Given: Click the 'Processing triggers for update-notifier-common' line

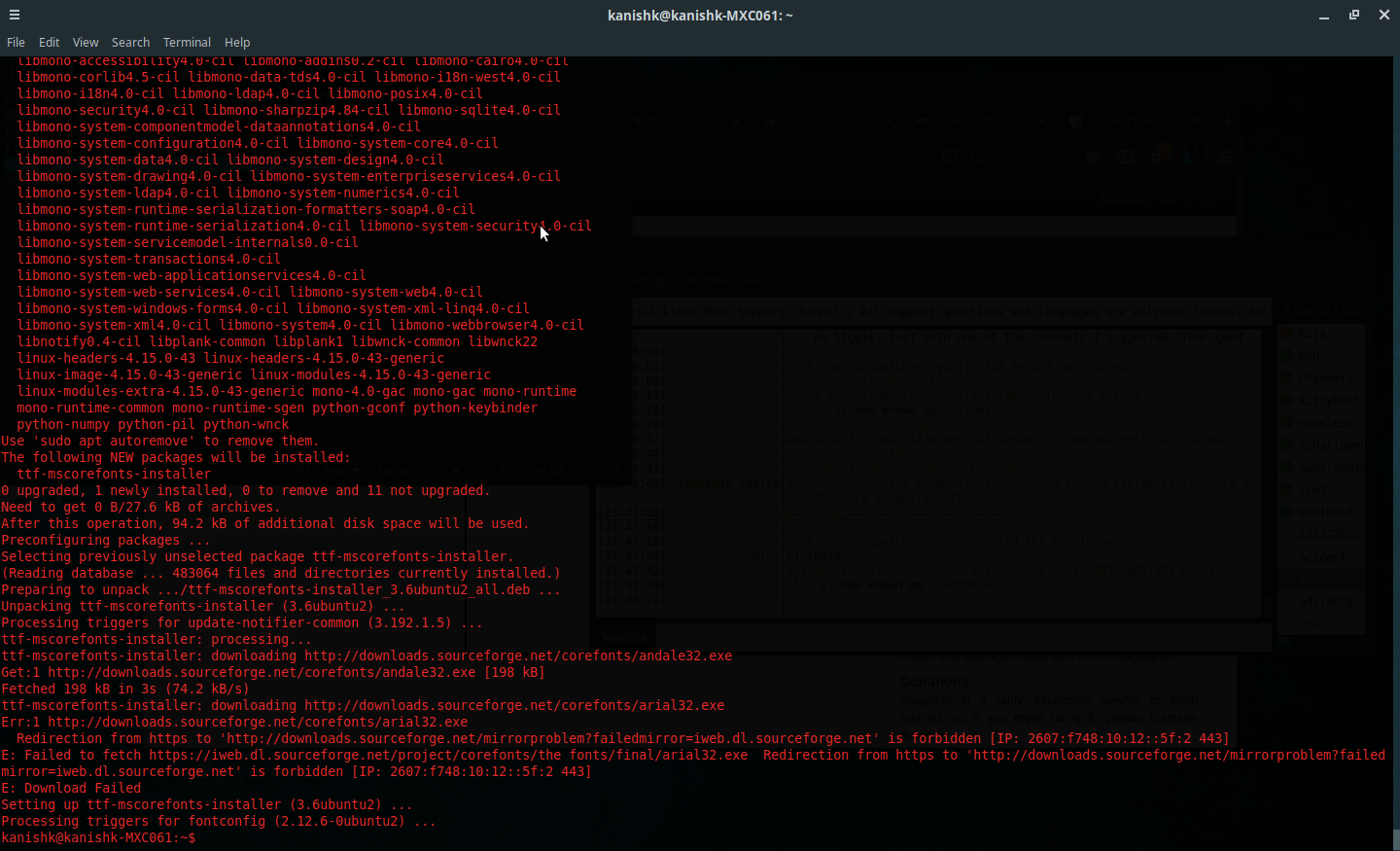Looking at the screenshot, I should (x=242, y=622).
